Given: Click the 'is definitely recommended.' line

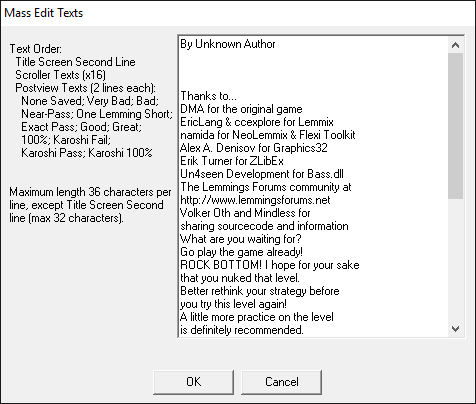Looking at the screenshot, I should [x=242, y=330].
